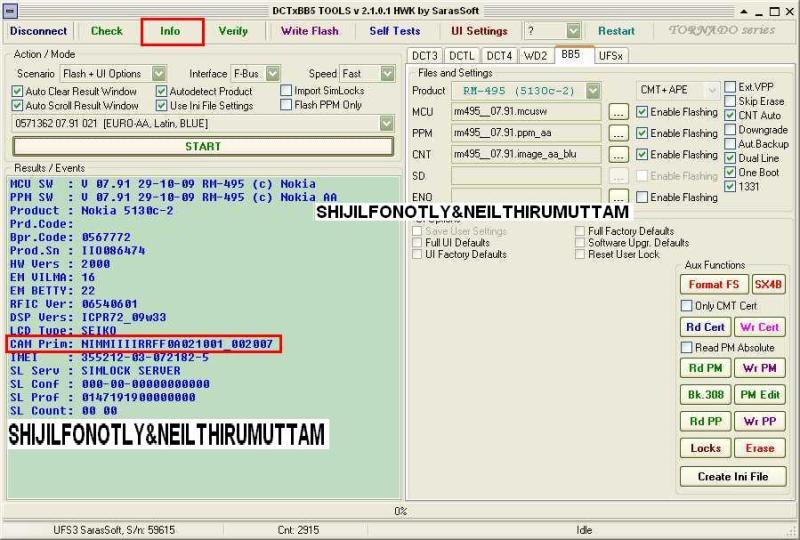The image size is (800, 540).
Task: Open the title bar system menu icon
Action: (10, 11)
